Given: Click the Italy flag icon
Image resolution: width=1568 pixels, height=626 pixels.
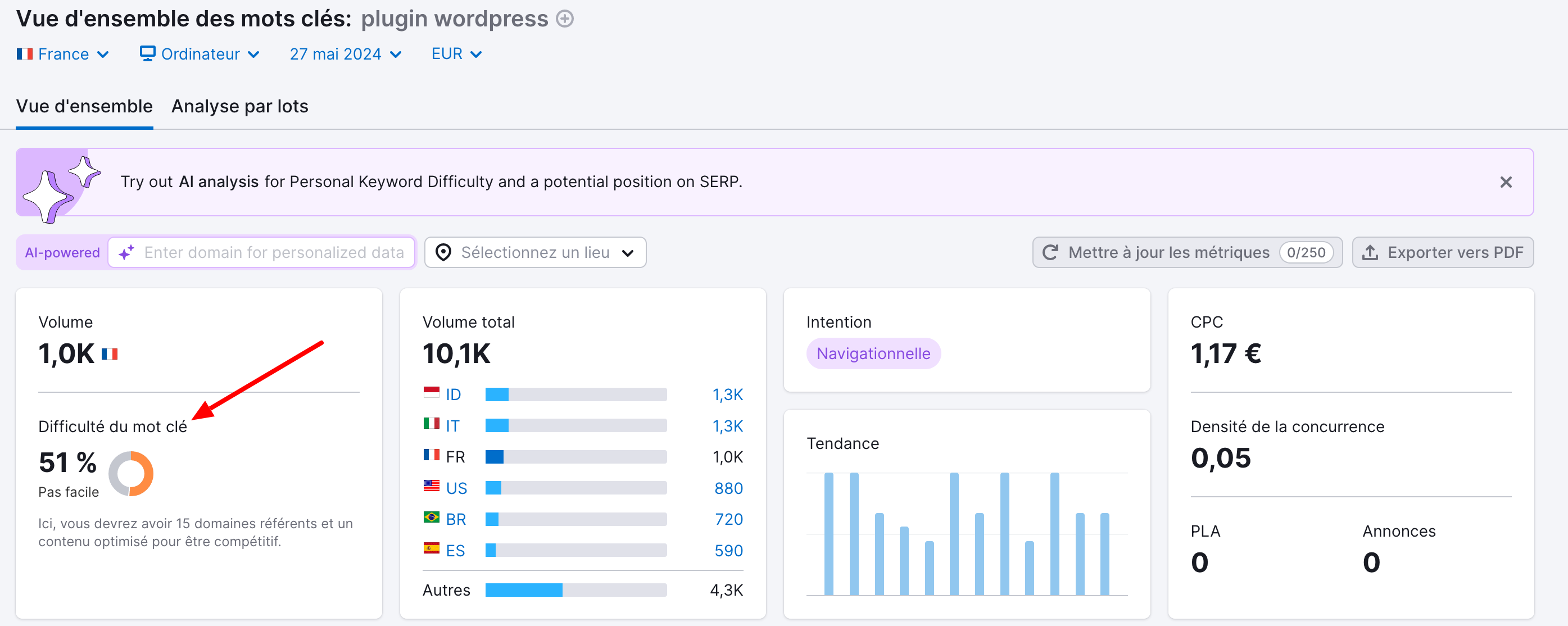Looking at the screenshot, I should (431, 423).
